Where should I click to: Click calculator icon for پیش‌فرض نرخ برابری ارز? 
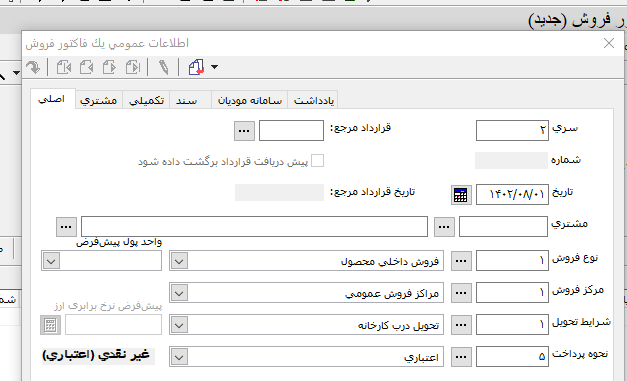[x=50, y=325]
